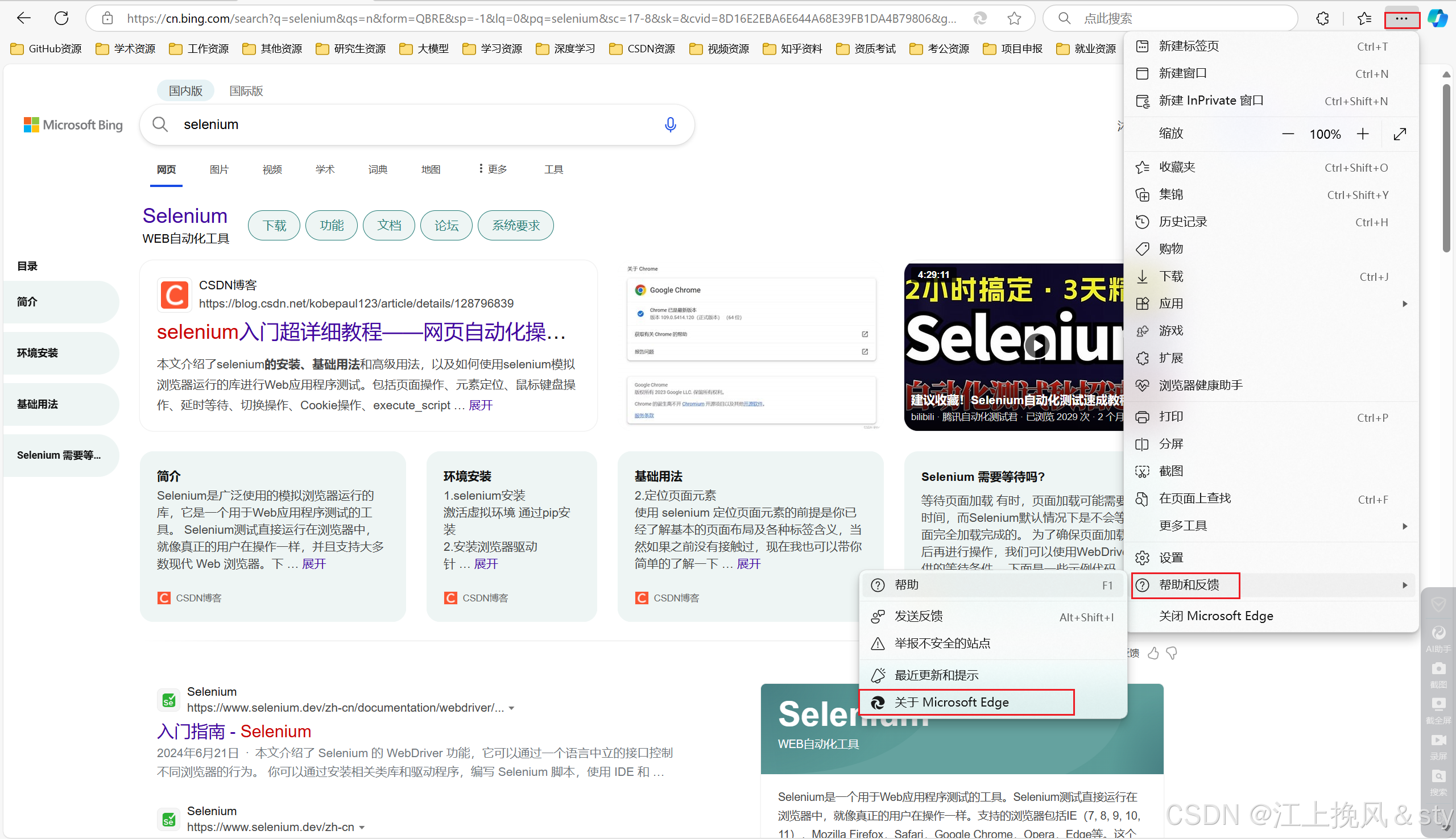Choose 新建窗口 menu entry

1271,74
